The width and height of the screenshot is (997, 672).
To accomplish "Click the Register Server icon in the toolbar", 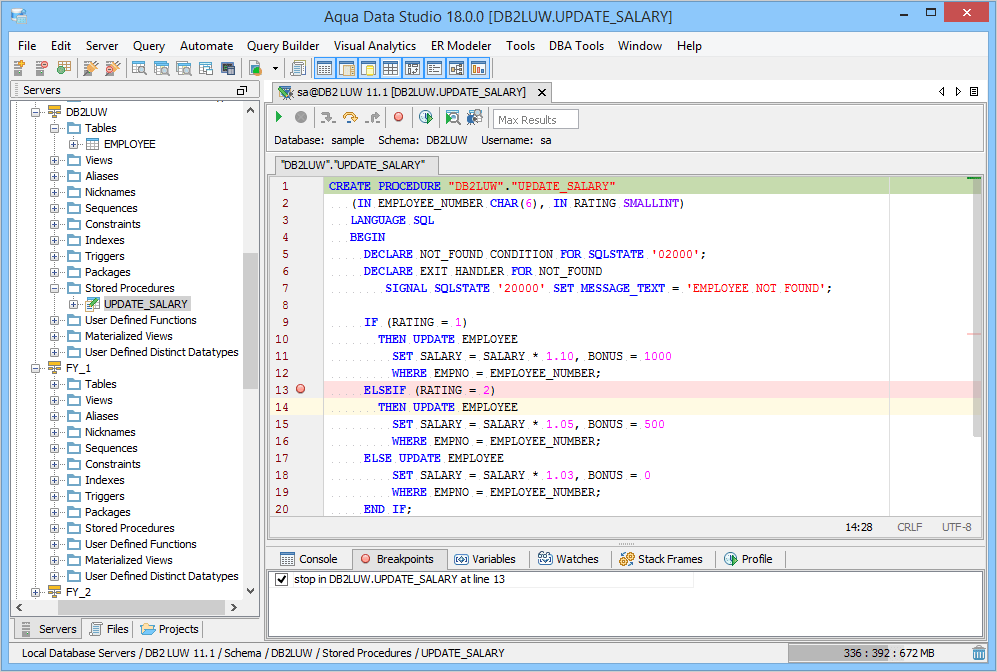I will point(17,67).
